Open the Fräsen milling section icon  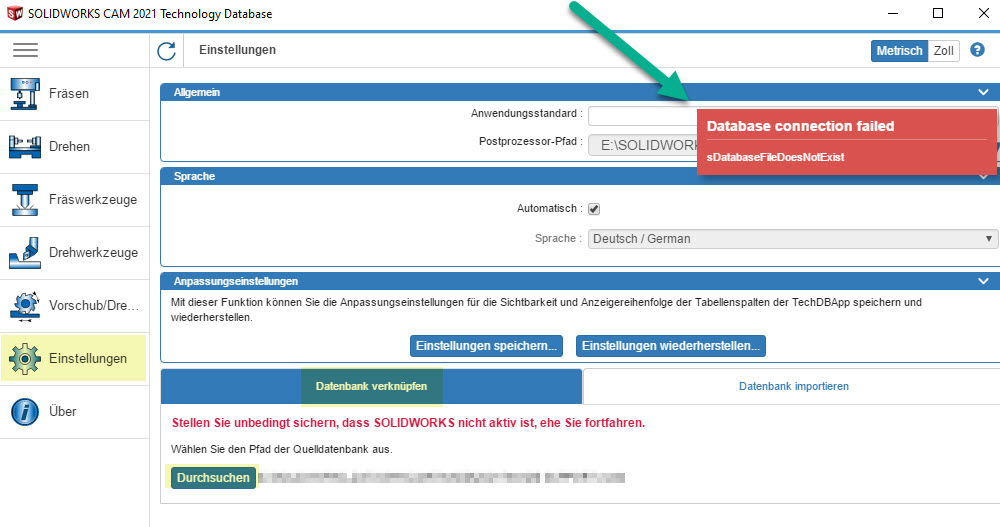tap(25, 94)
